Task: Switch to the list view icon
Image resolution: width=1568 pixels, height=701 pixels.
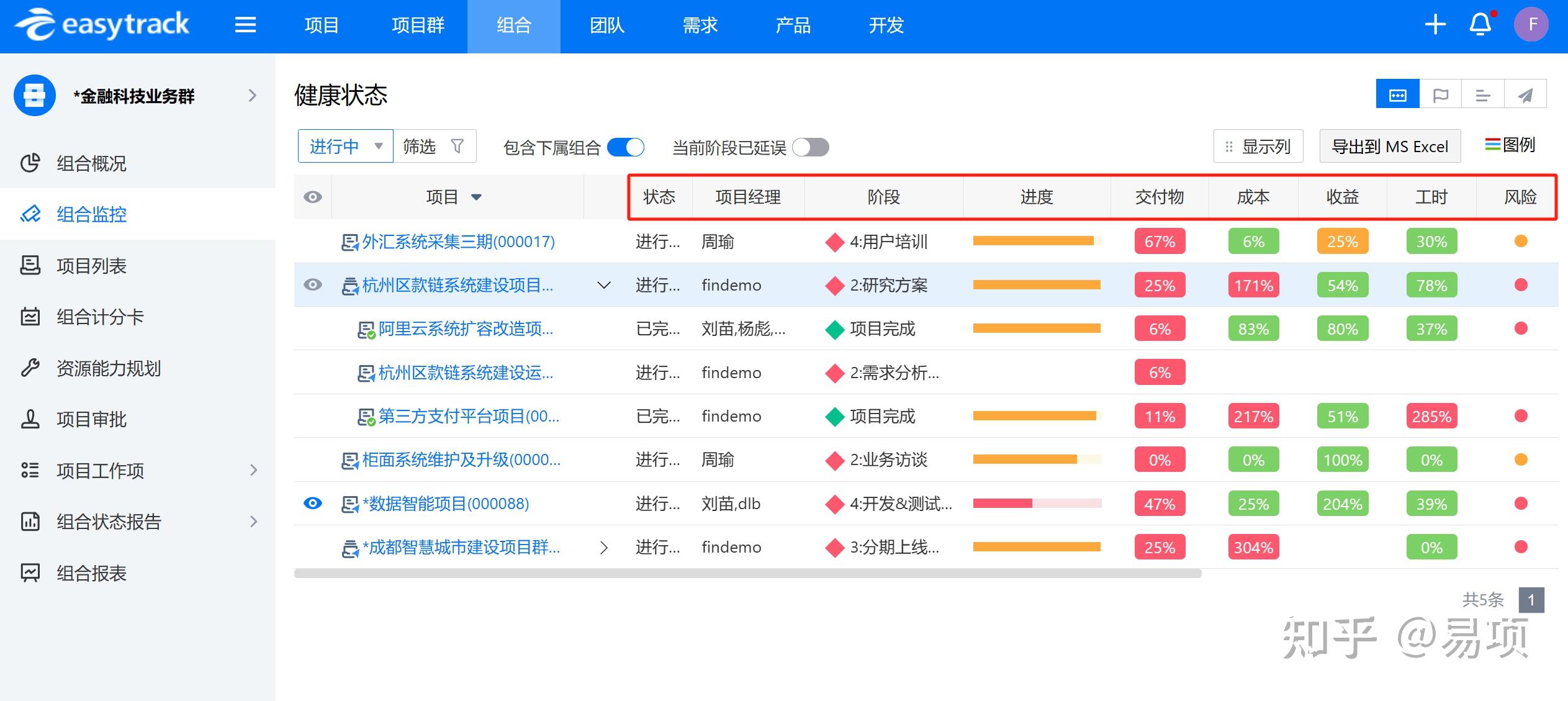Action: pos(1483,94)
